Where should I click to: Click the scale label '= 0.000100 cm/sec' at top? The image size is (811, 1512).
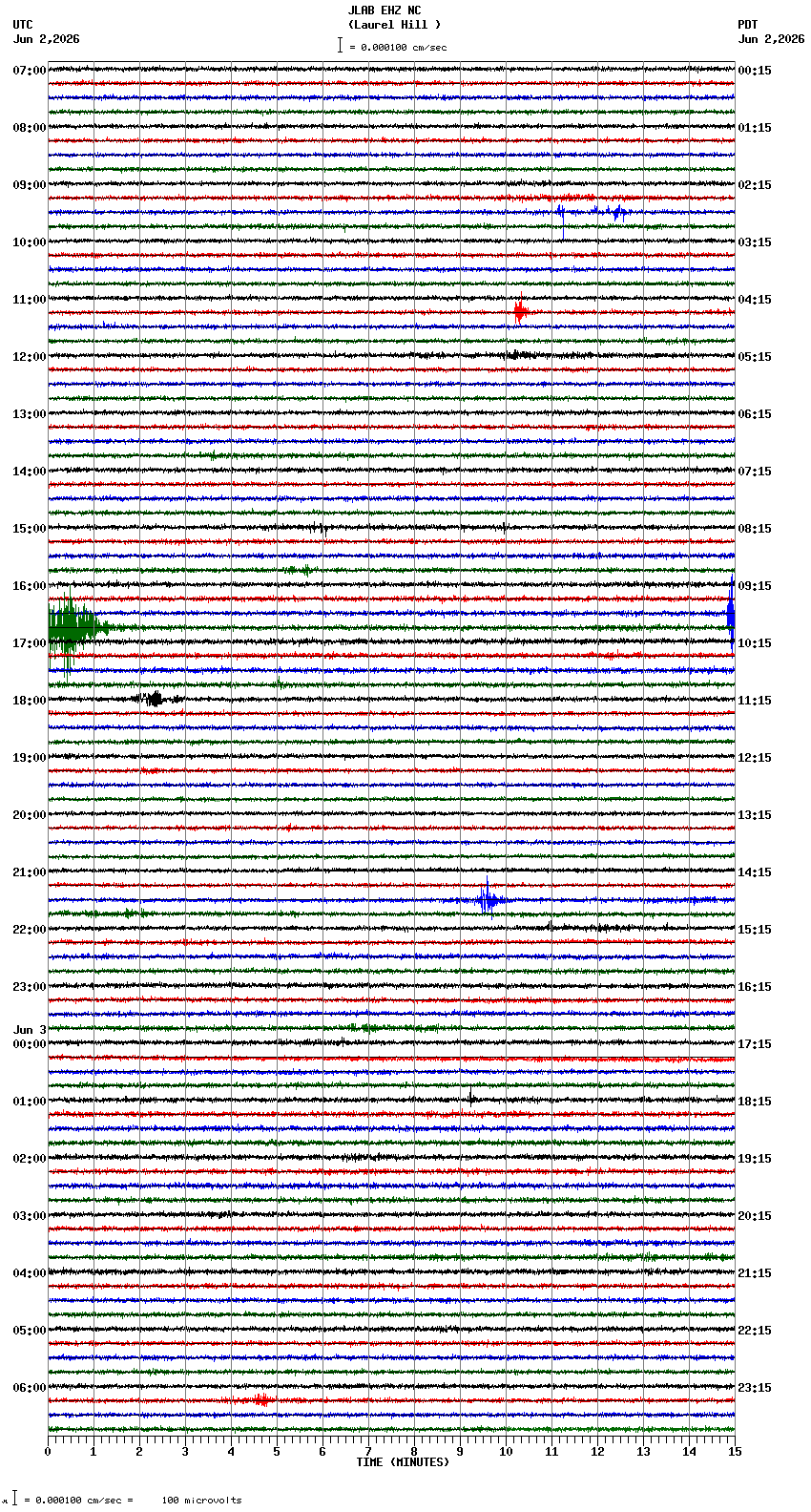(398, 47)
